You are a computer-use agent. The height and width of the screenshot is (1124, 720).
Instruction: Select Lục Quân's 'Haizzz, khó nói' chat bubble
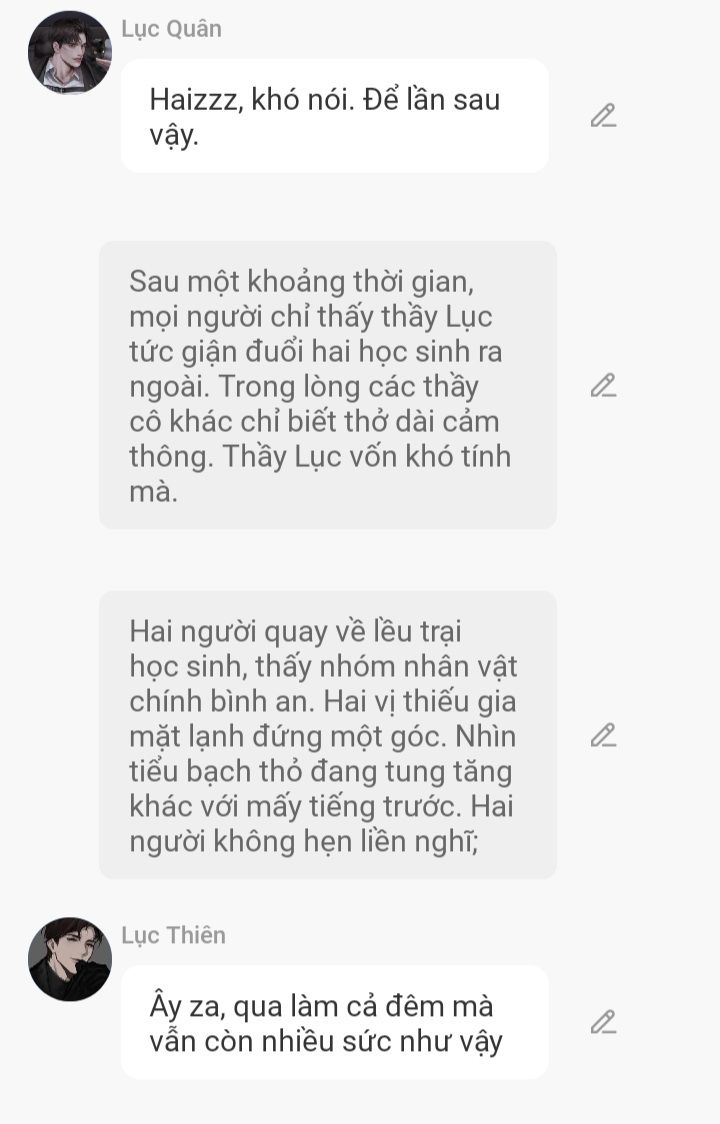(335, 115)
